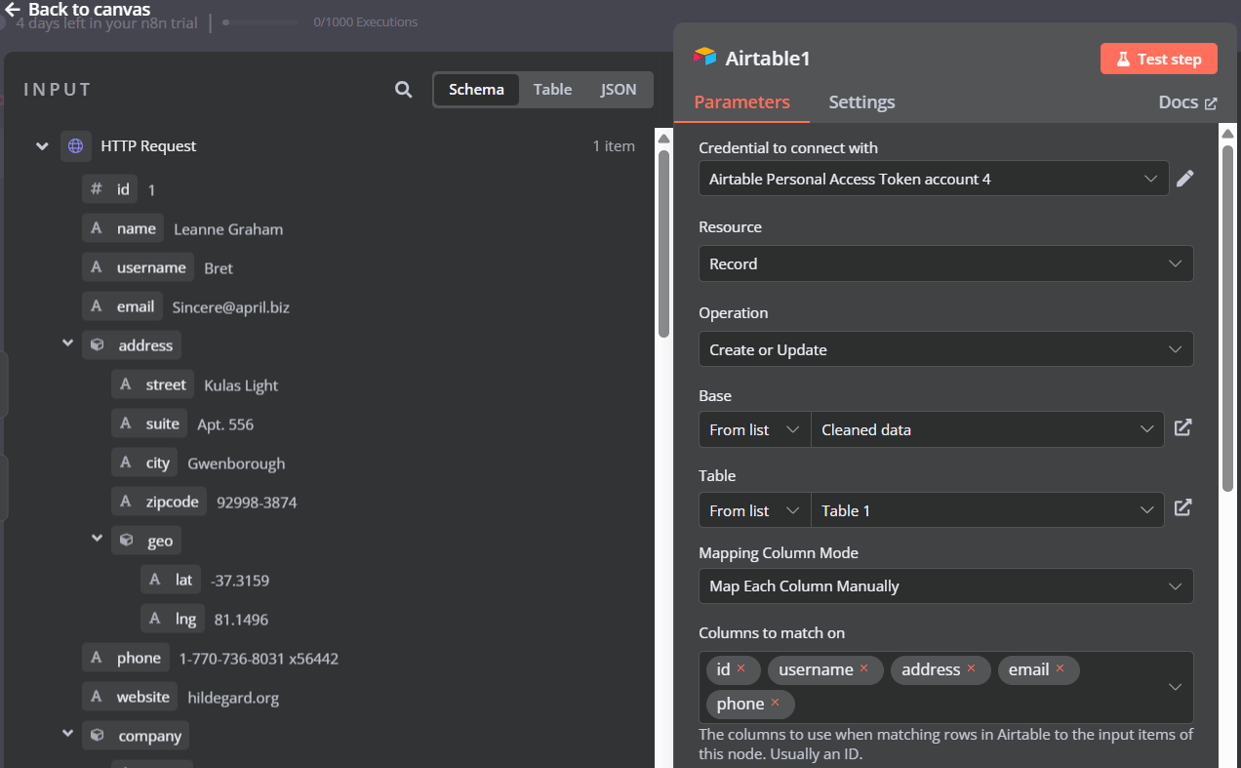Click the HTTP Request globe icon
Screen dimensions: 1241x768
pos(75,145)
